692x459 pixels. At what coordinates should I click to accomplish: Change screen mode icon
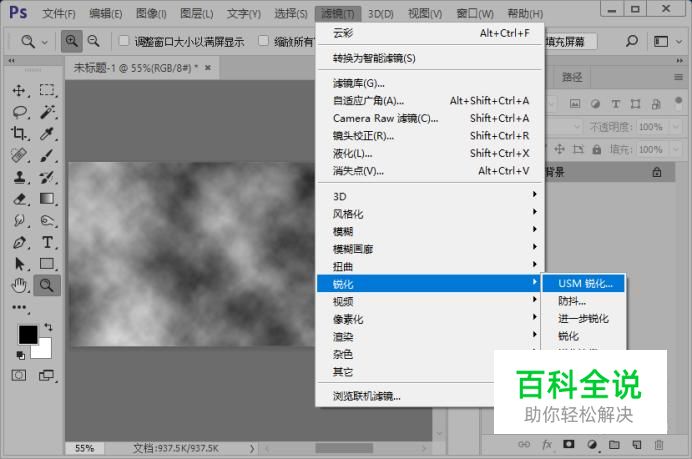tap(46, 376)
